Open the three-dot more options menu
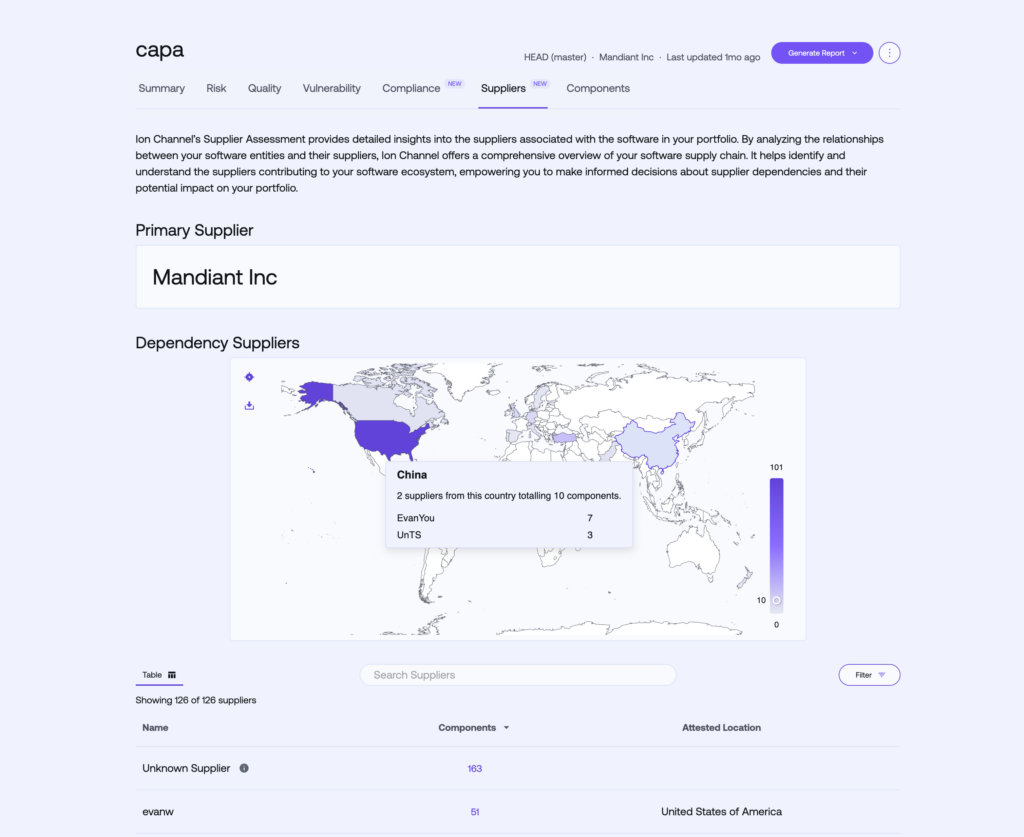 889,53
